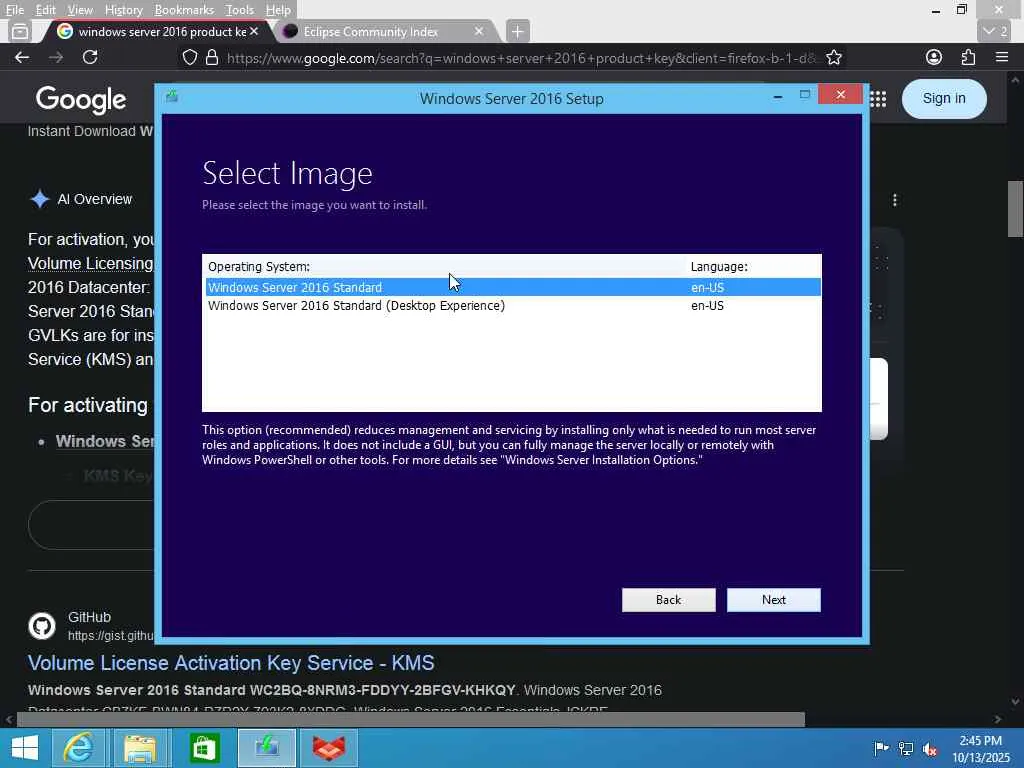
Task: Launch Internet Explorer from the taskbar
Action: [x=78, y=748]
